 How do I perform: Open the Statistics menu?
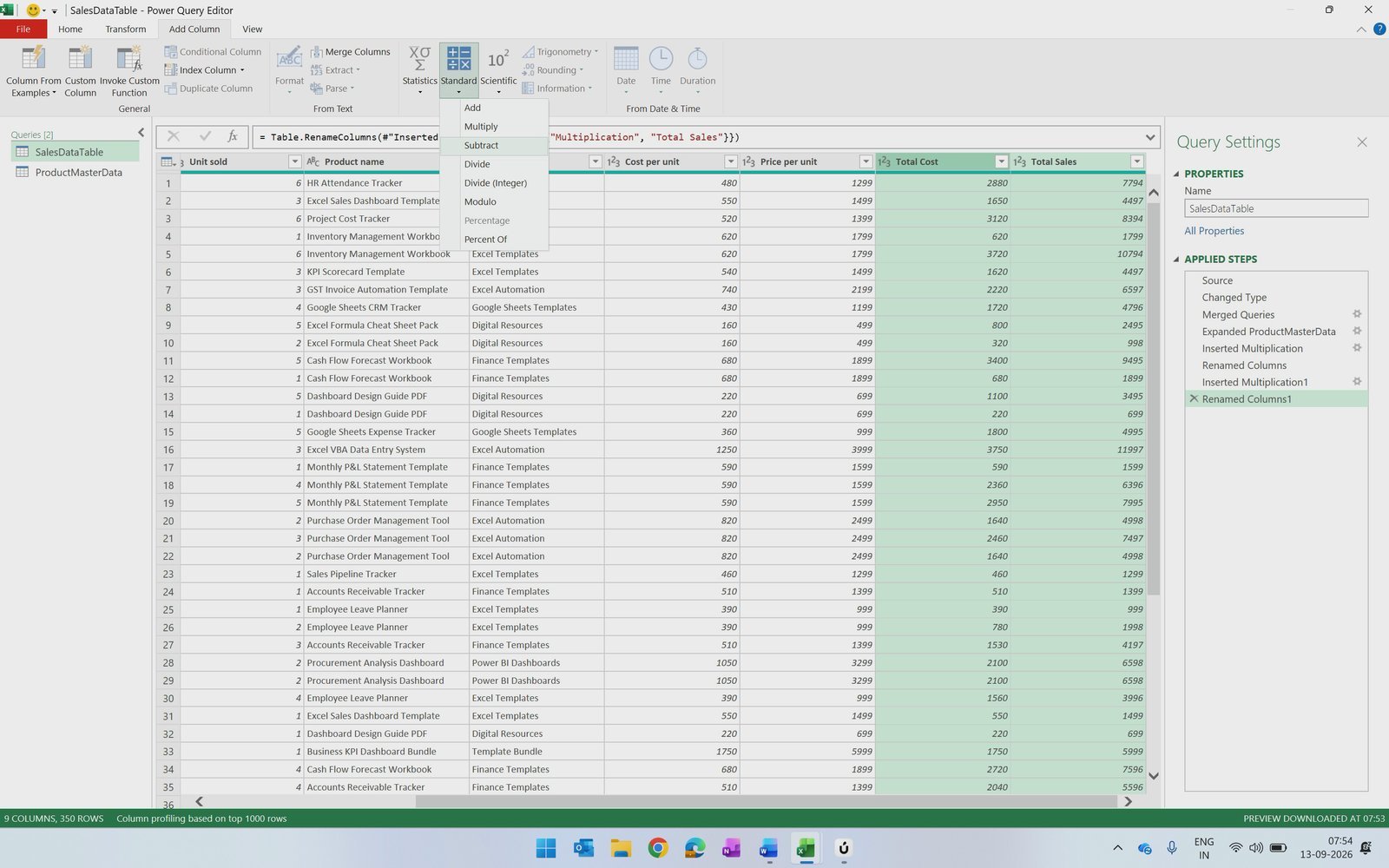click(419, 71)
